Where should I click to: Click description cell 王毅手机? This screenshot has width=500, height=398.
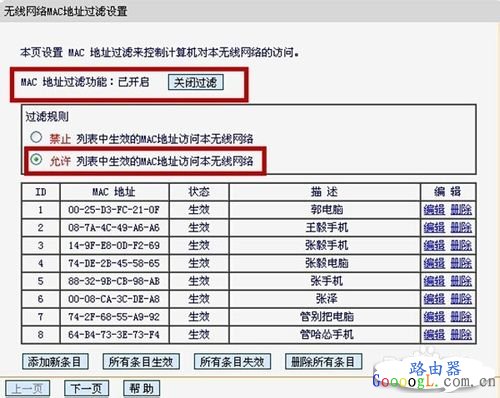[326, 228]
